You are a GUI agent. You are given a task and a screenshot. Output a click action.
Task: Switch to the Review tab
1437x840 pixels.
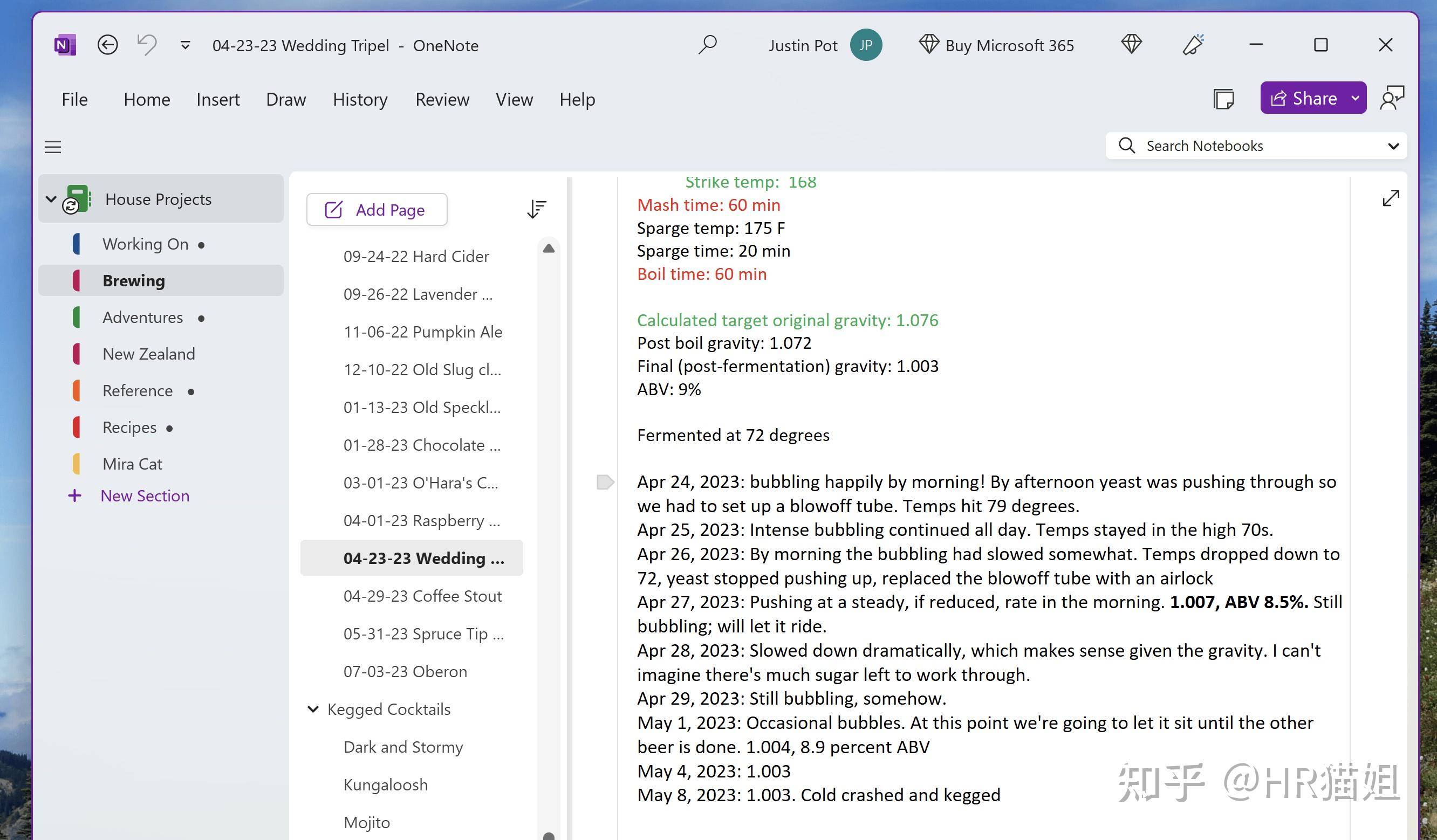(x=442, y=99)
